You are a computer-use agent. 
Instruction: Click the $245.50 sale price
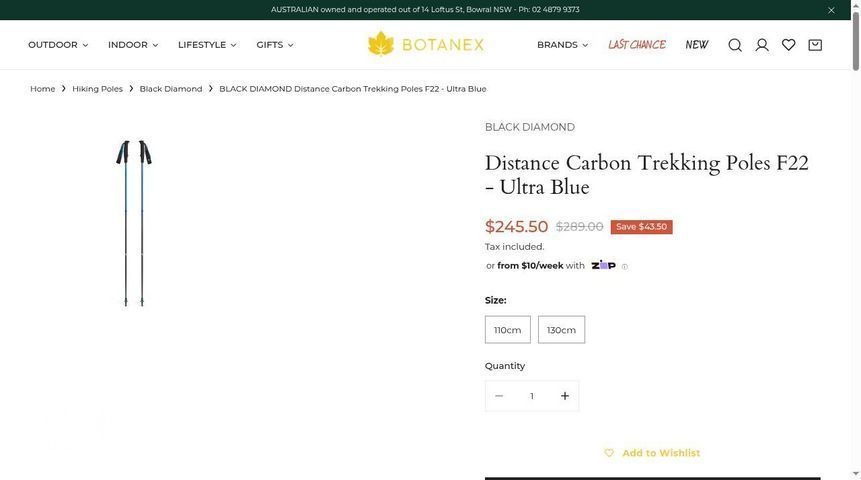coord(516,226)
